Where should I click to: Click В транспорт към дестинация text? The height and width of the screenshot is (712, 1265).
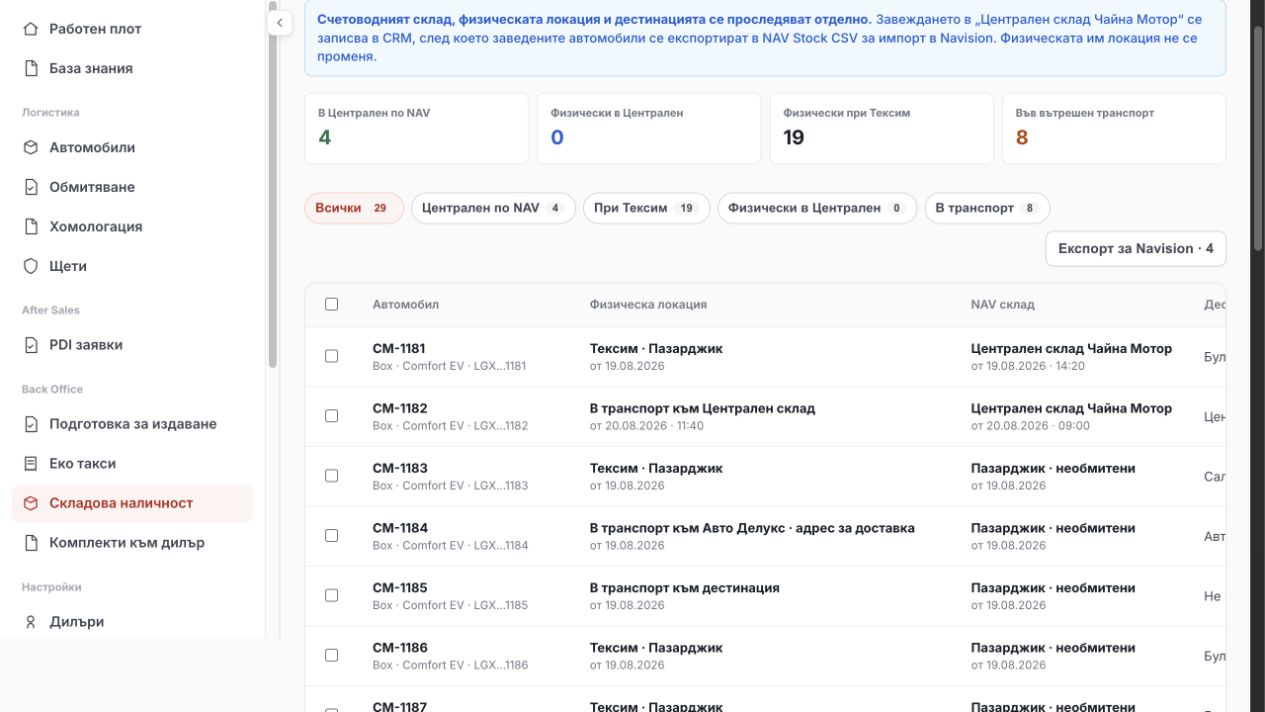click(x=684, y=589)
